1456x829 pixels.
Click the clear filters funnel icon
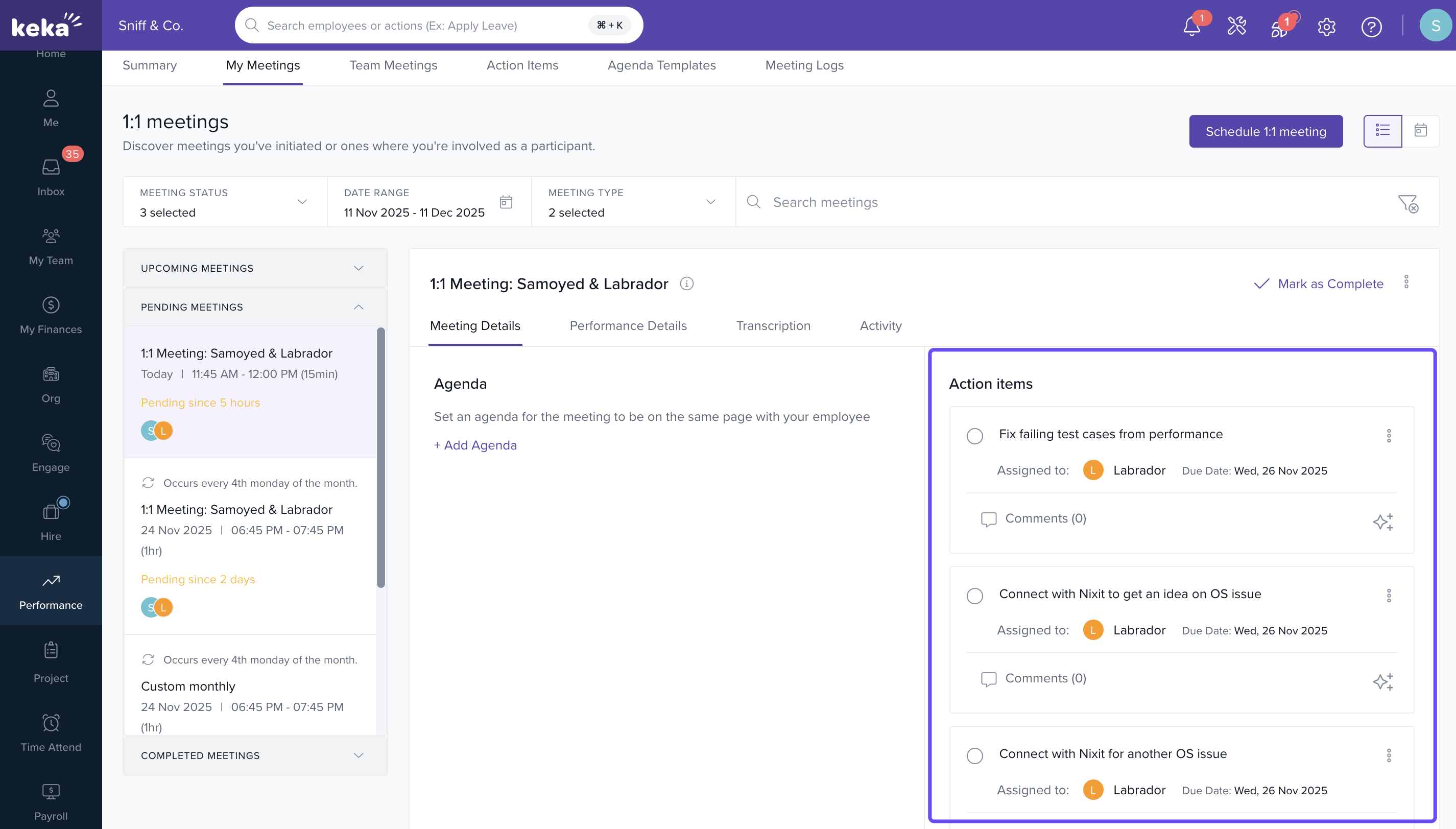pos(1407,203)
